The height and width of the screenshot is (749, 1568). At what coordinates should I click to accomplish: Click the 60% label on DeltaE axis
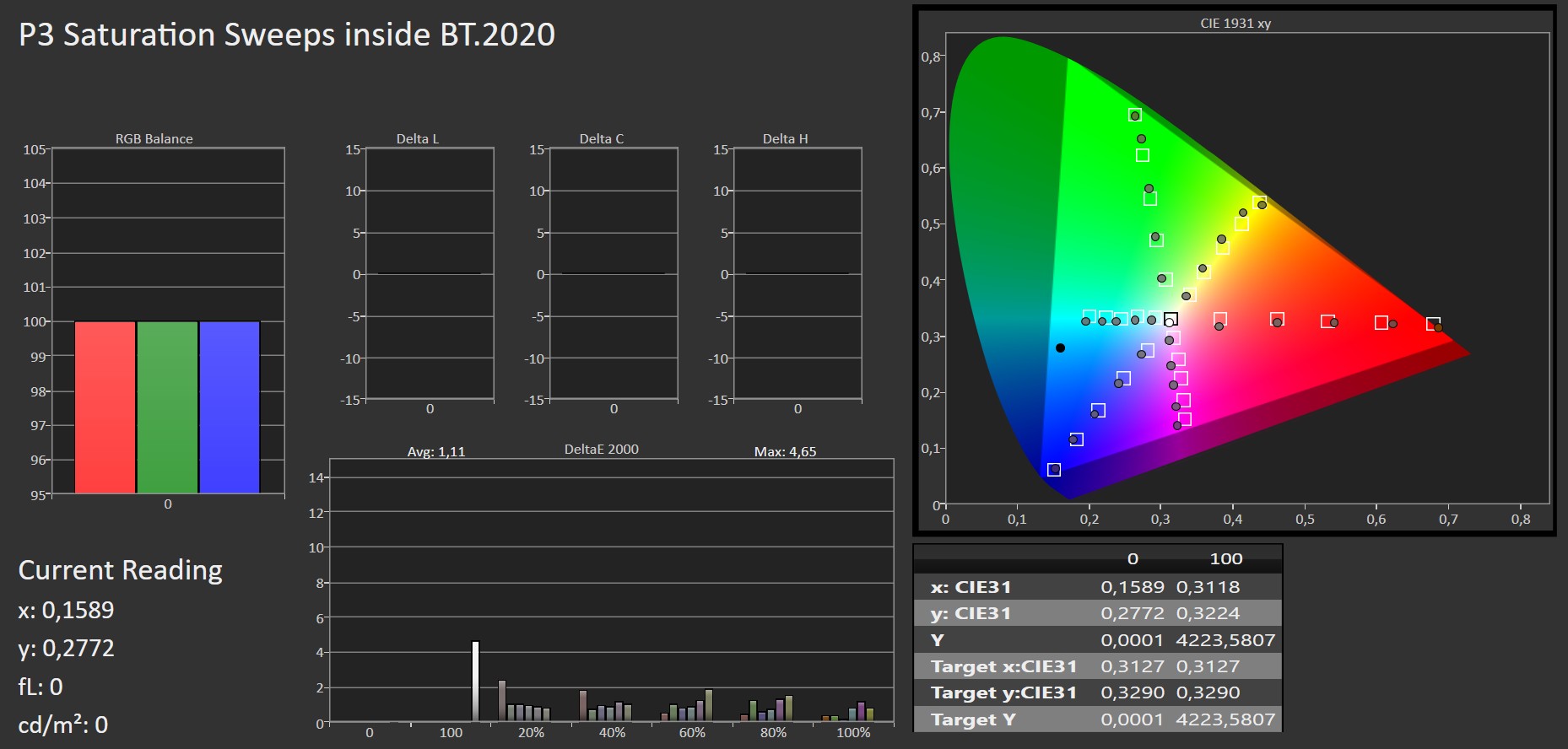click(692, 733)
